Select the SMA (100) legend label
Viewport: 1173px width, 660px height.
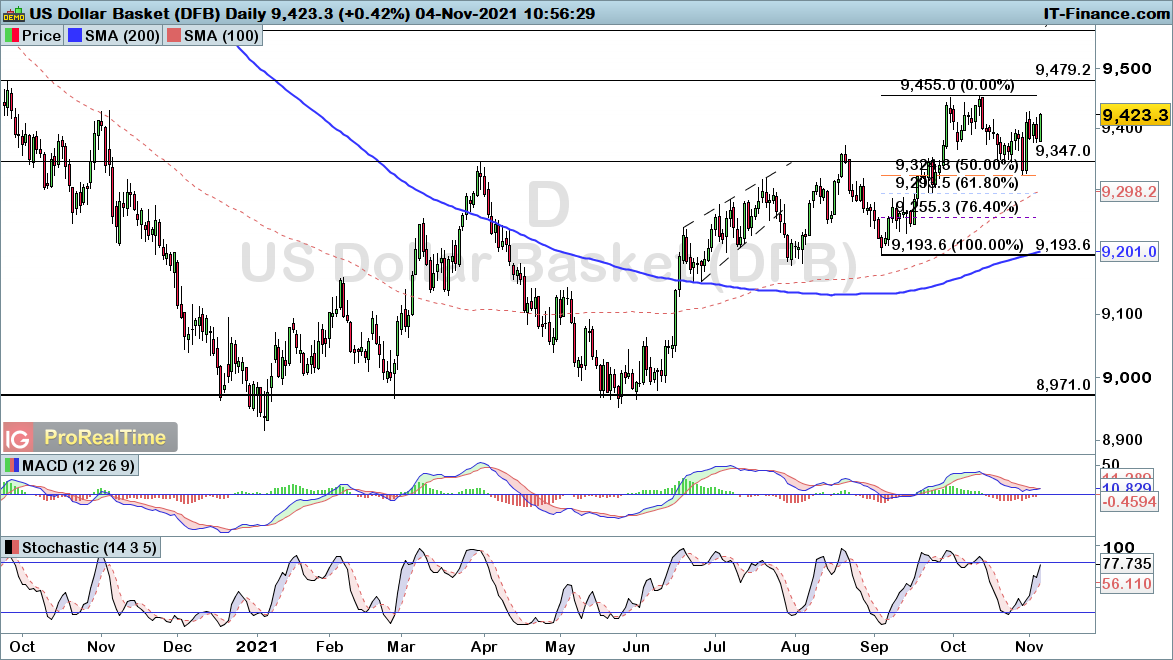point(221,36)
